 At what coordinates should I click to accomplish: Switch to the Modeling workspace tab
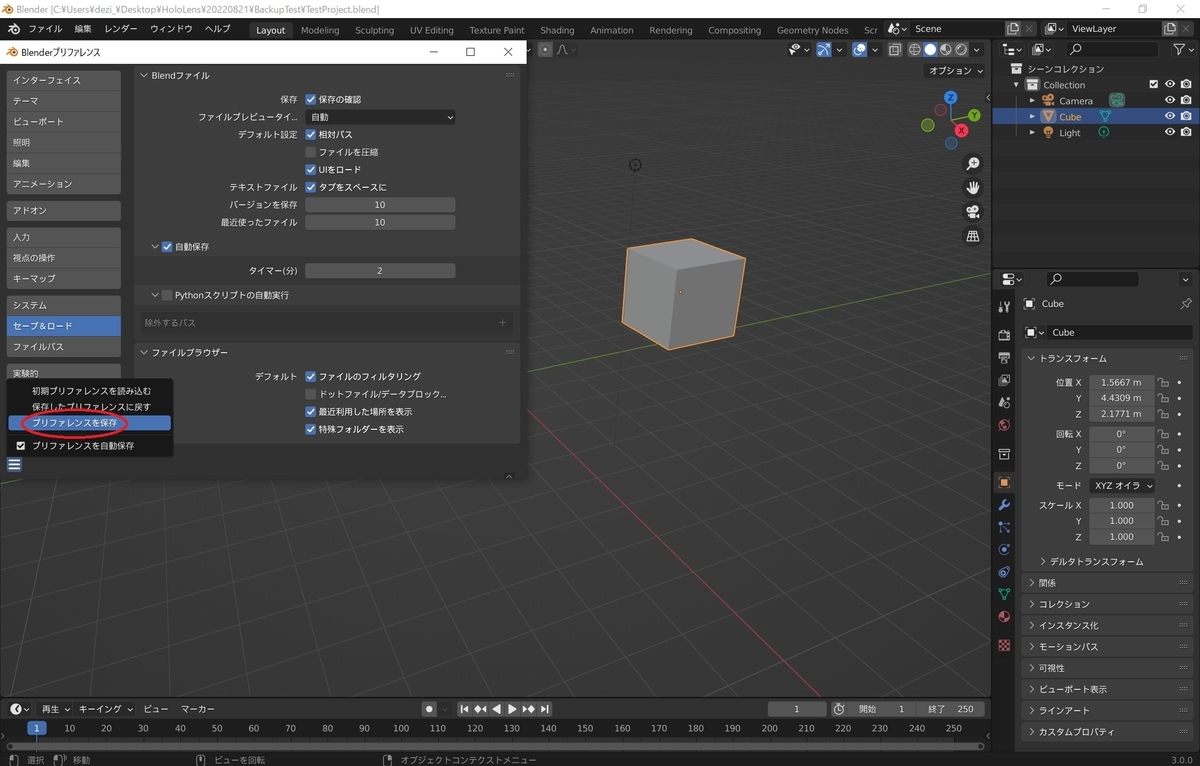[x=320, y=30]
